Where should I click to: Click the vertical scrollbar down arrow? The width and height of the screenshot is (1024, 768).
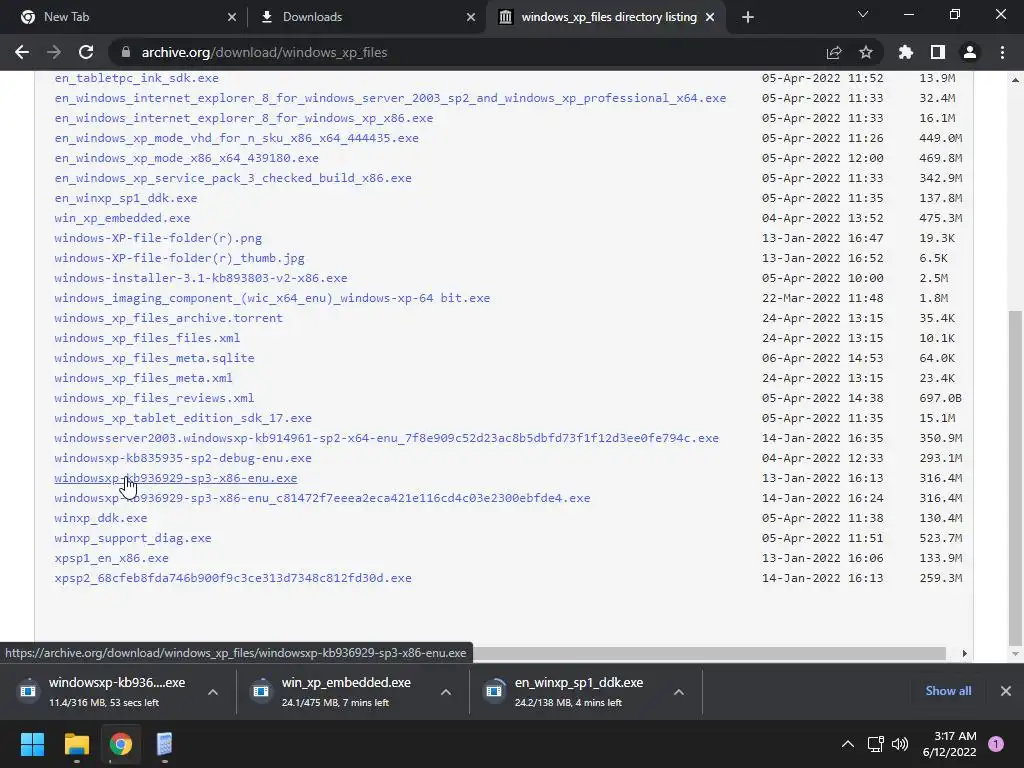[1015, 654]
